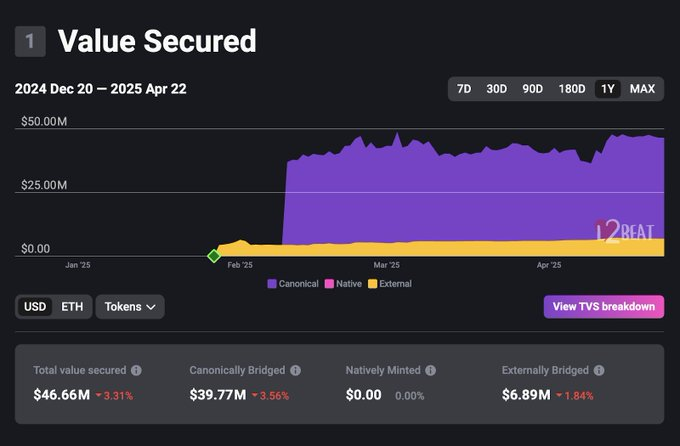Click info icon beside Canonically Bridged
This screenshot has height=446, width=680.
(x=296, y=370)
